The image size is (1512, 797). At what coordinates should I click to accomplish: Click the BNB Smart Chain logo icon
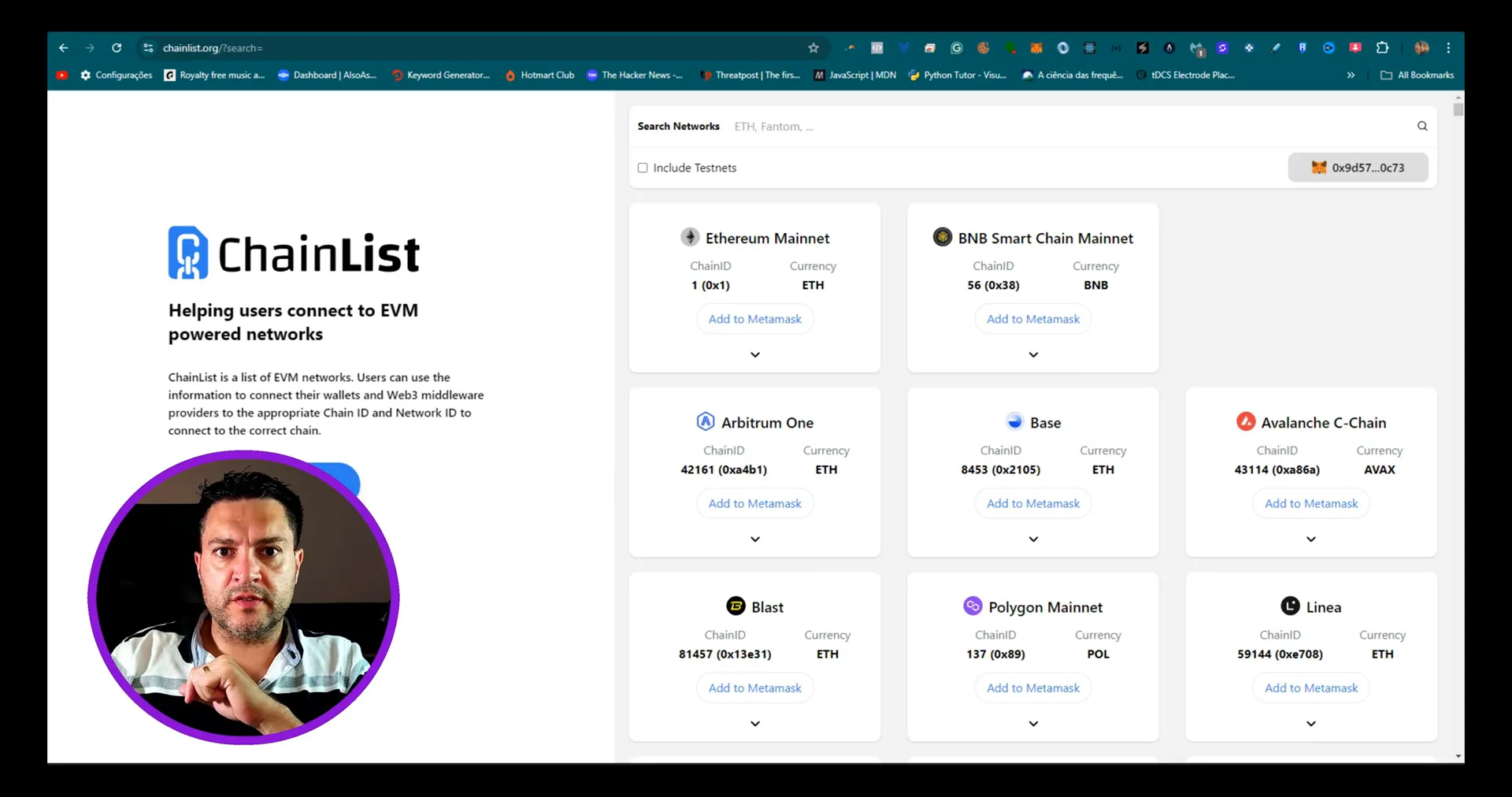943,237
